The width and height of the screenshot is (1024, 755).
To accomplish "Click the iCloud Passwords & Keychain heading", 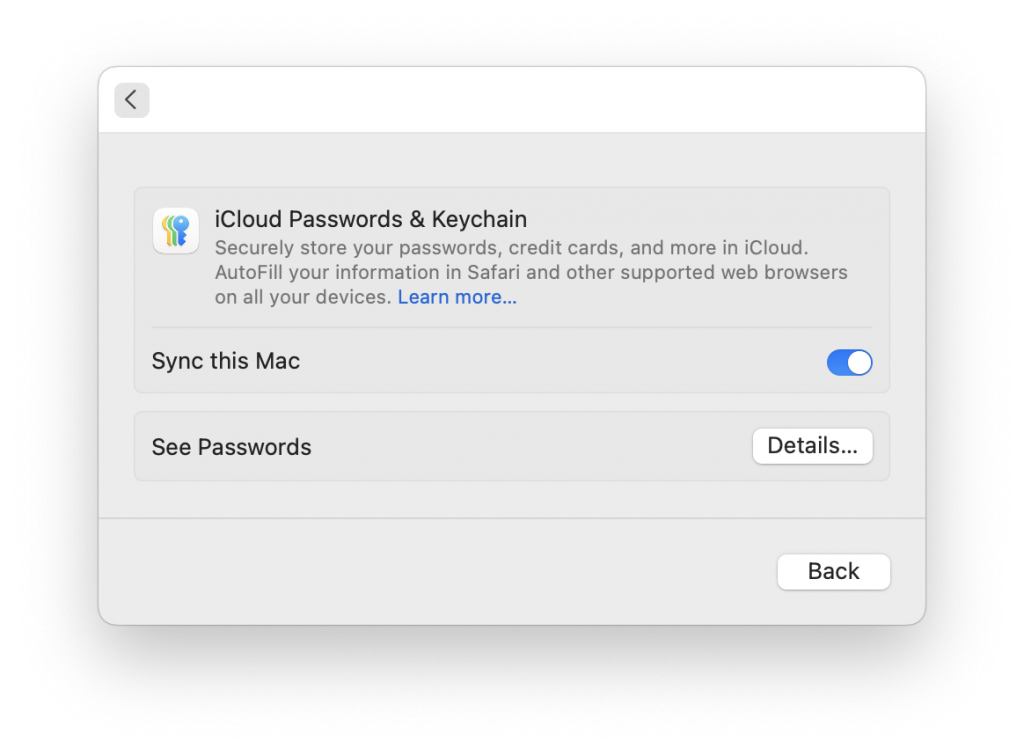I will (x=371, y=219).
